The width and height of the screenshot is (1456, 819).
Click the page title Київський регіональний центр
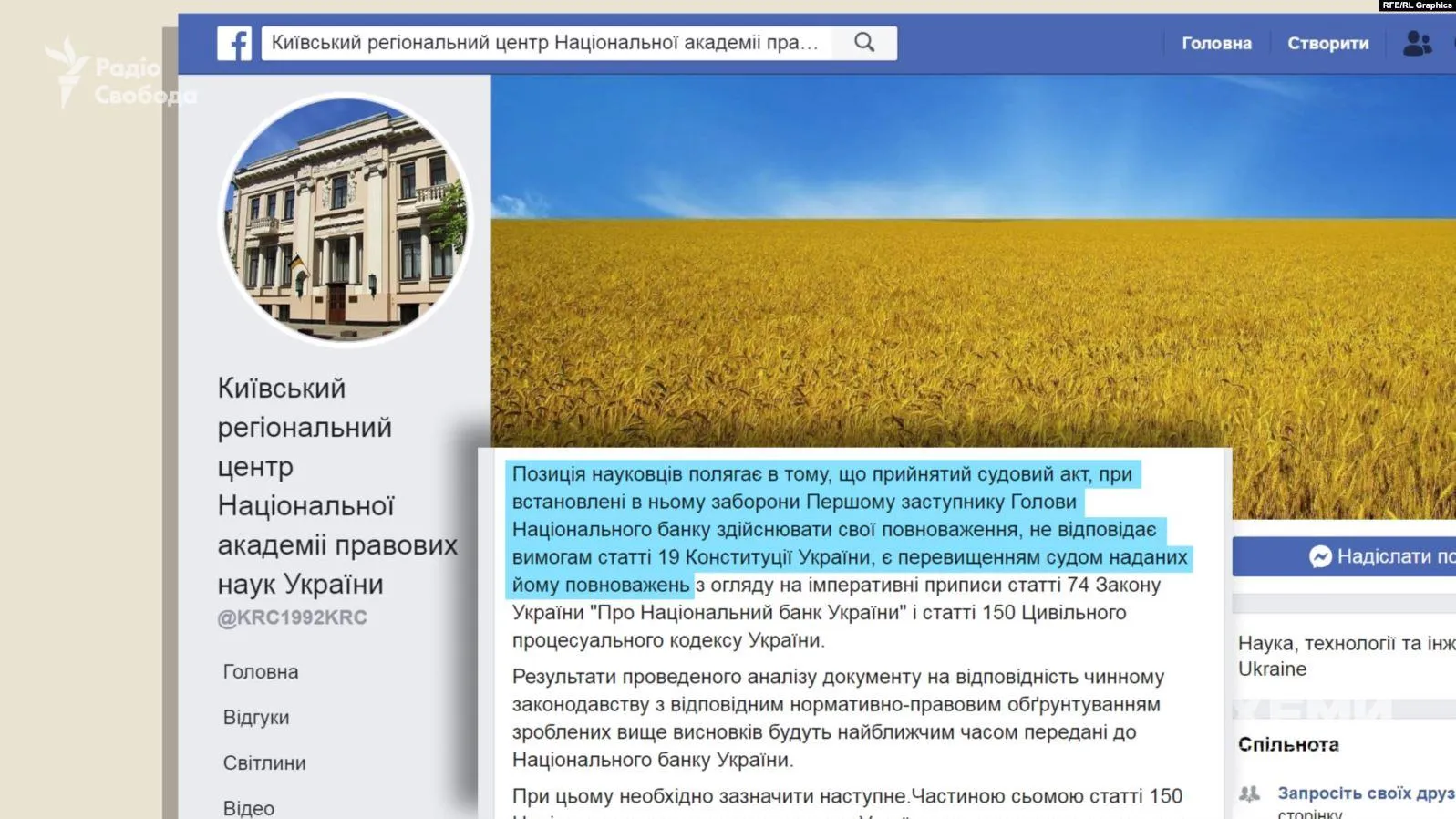[336, 486]
